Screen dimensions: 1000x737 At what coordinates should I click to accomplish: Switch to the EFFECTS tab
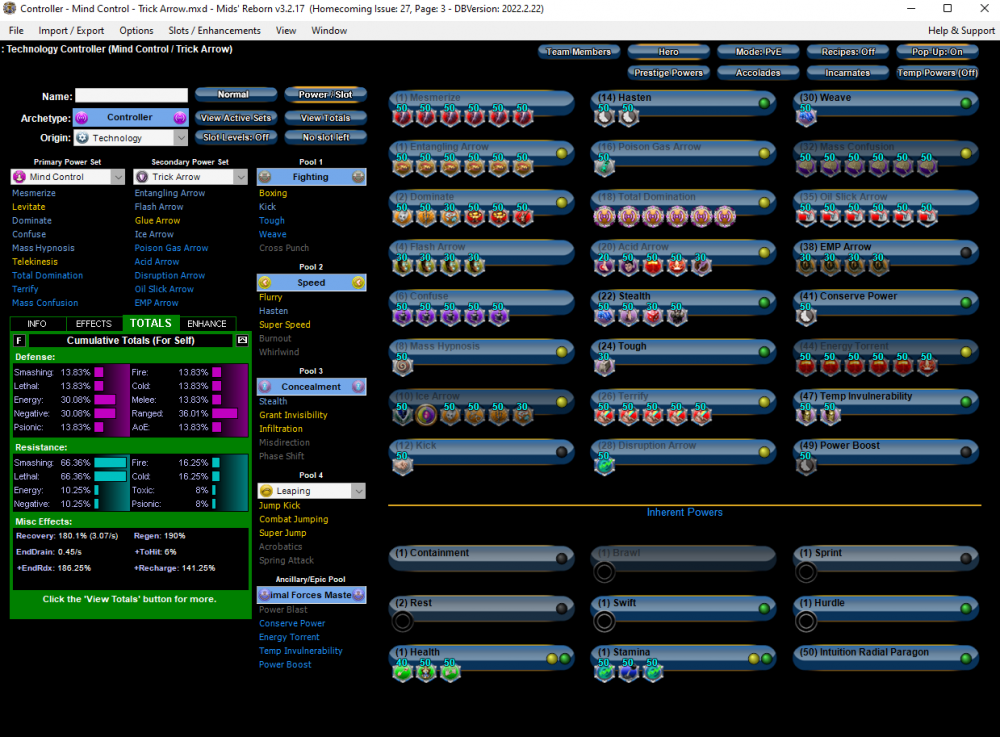point(93,324)
